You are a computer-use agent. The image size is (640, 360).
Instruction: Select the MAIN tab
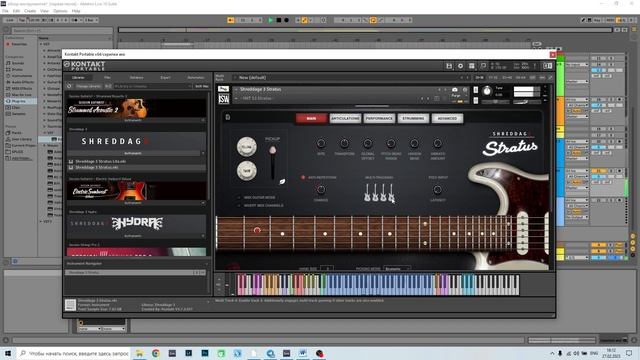click(x=311, y=118)
